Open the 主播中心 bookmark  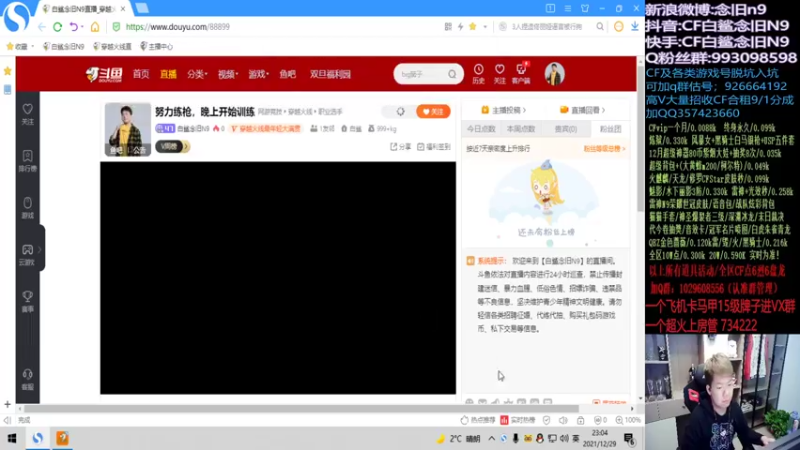coord(157,46)
